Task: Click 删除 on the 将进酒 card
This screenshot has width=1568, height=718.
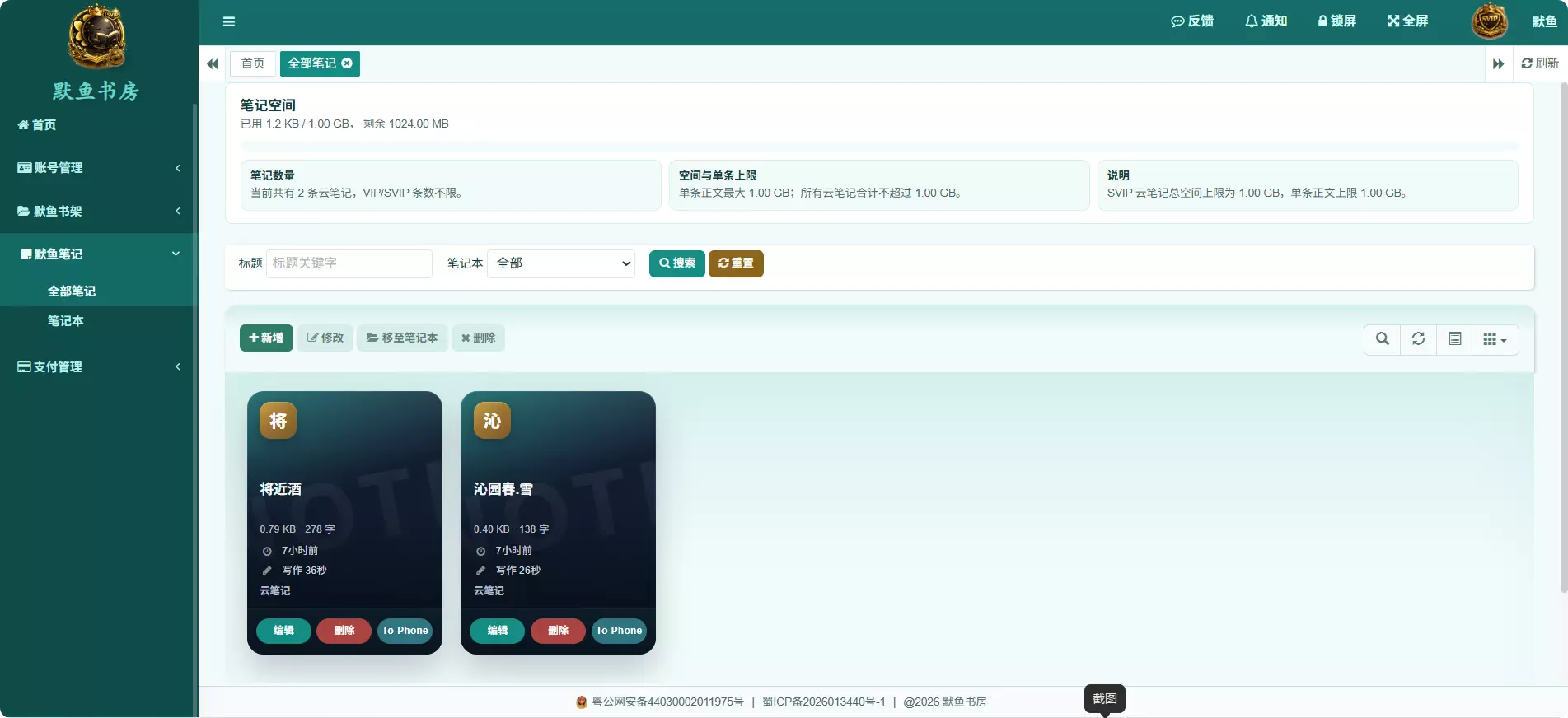Action: (344, 631)
